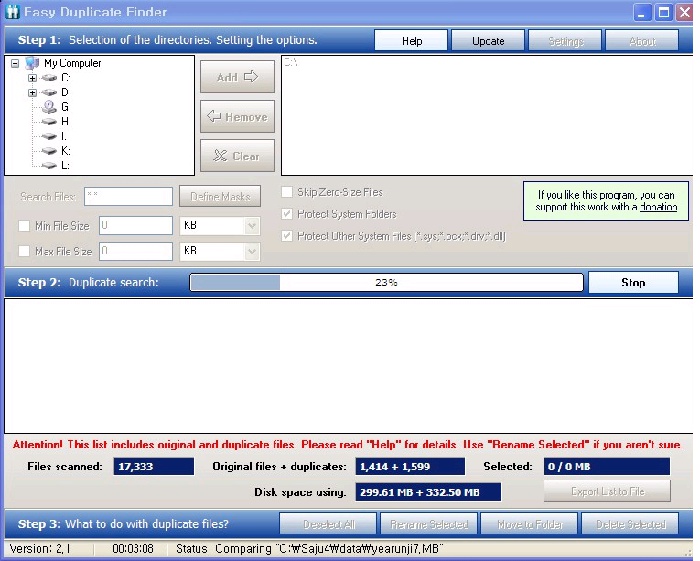Click the Remove directory button
Screen dimensions: 700x561
pyautogui.click(x=238, y=116)
